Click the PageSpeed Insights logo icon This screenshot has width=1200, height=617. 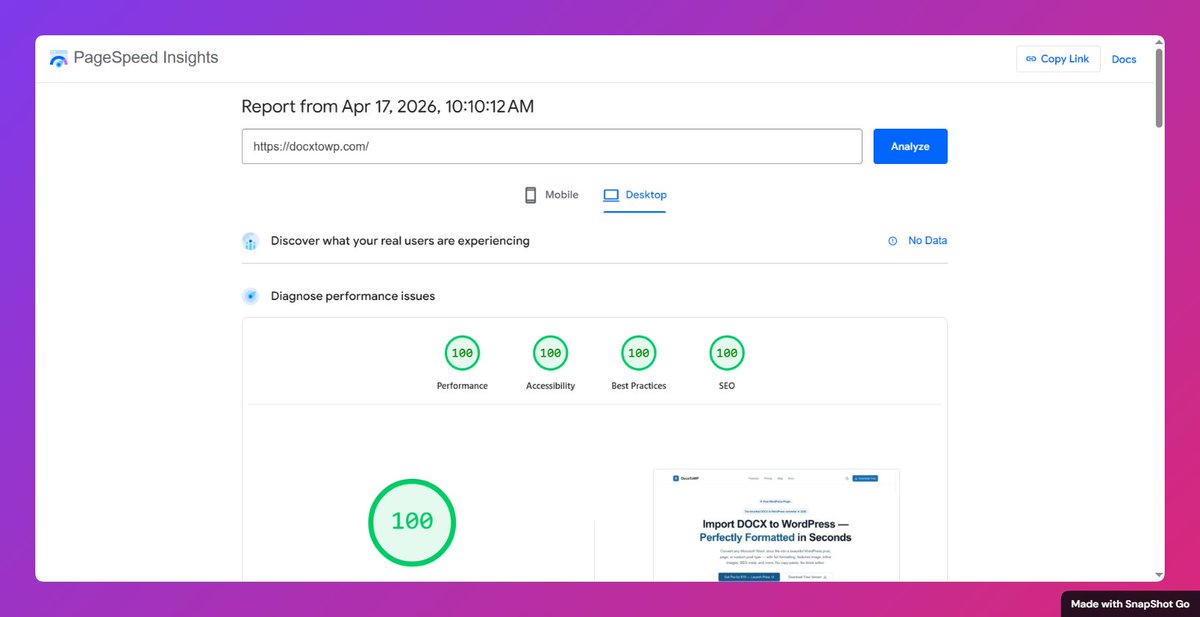tap(59, 58)
